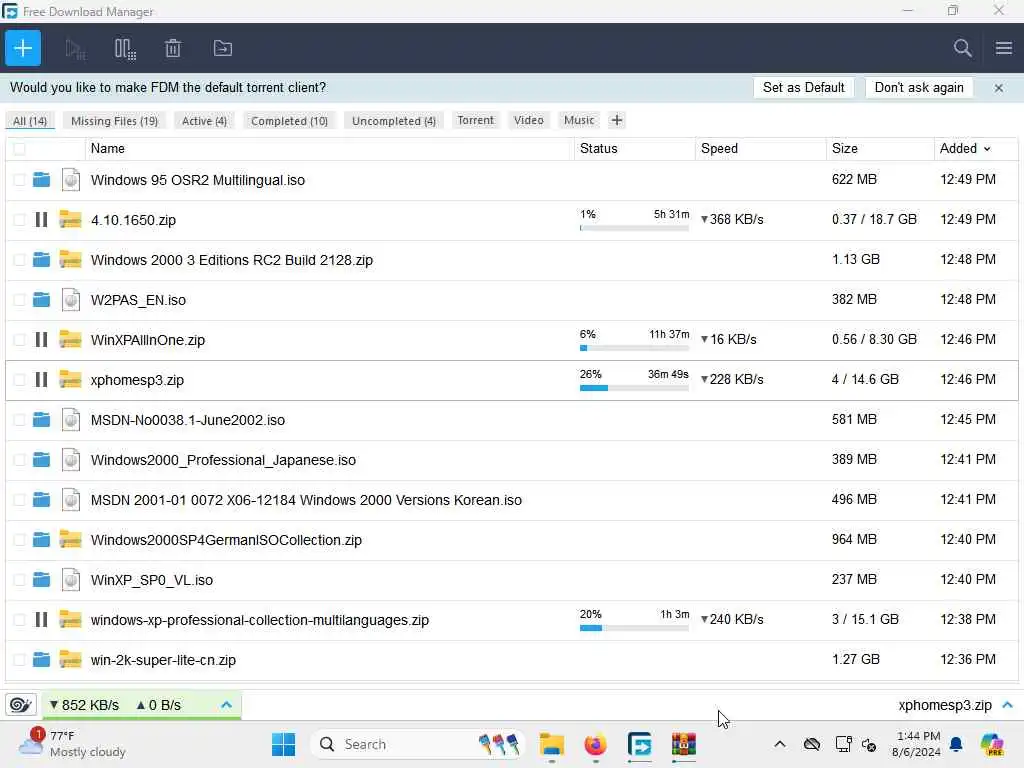Pause the 4.10.1650.zip download

[41, 219]
